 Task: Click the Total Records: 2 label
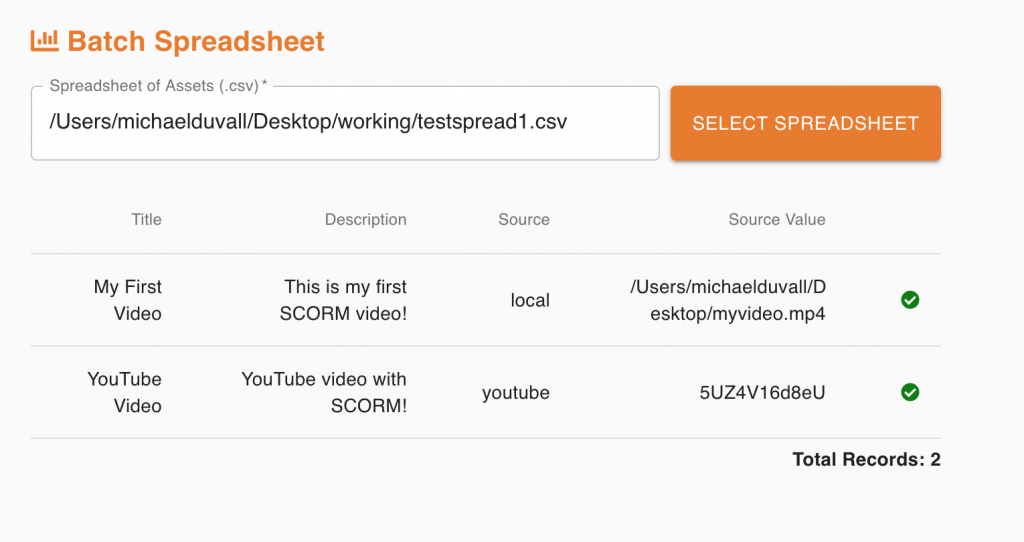pyautogui.click(x=866, y=459)
